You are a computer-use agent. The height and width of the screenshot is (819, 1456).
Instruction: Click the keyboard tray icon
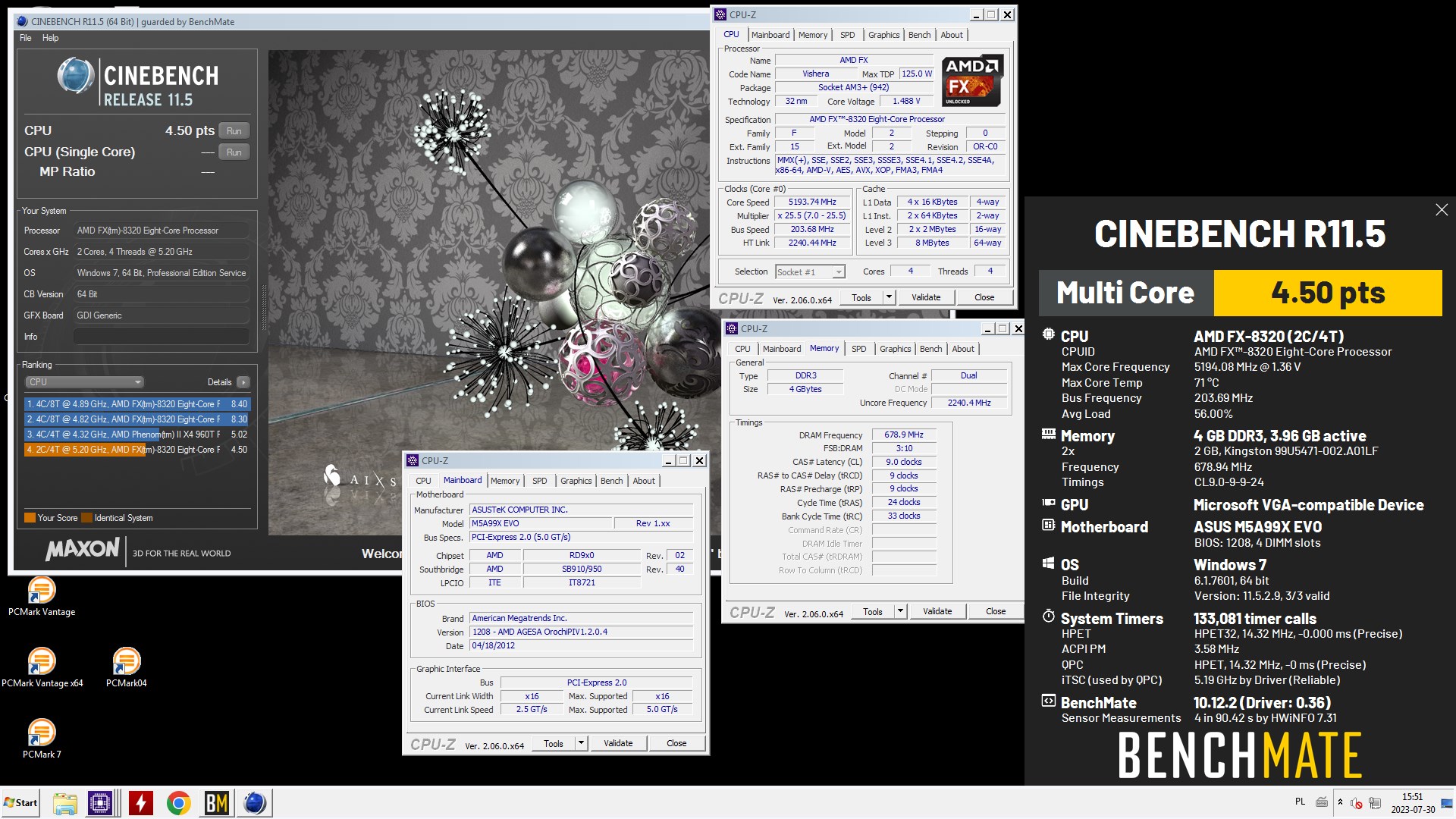pyautogui.click(x=1321, y=802)
